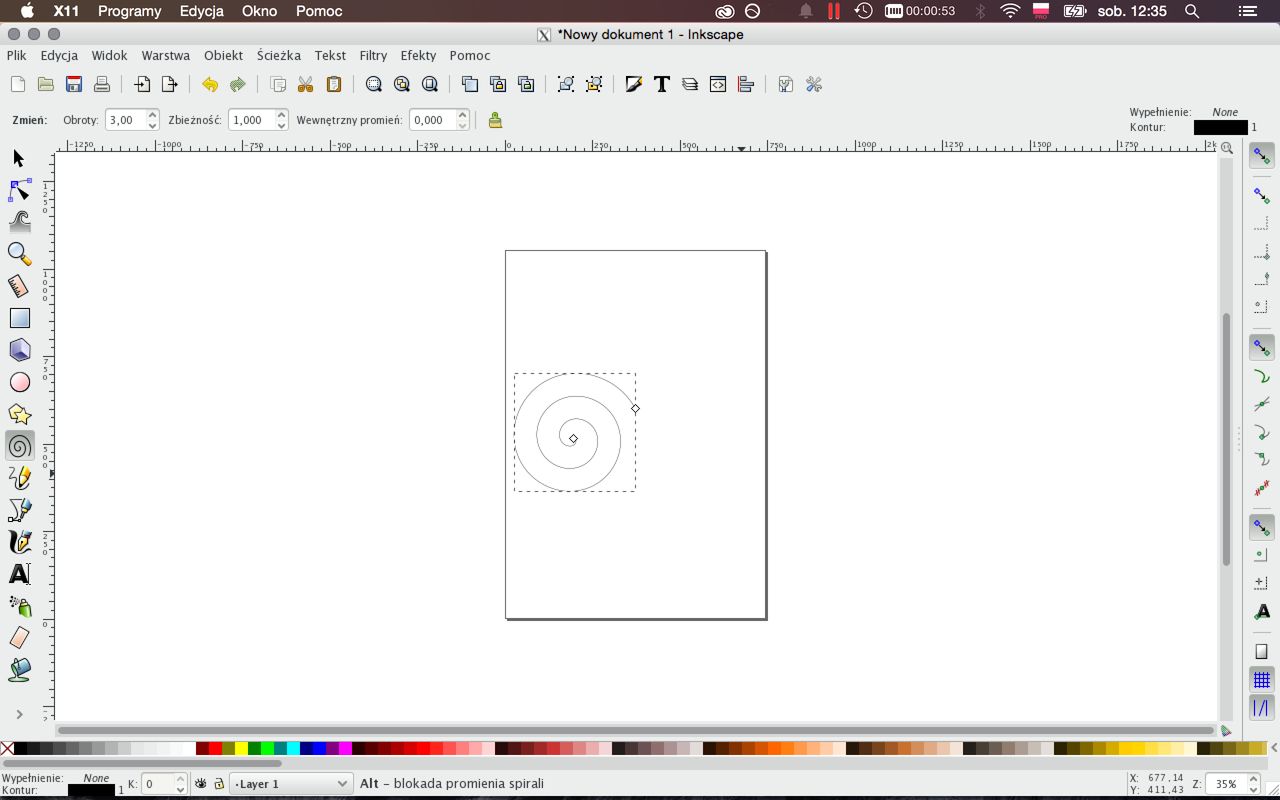This screenshot has height=800, width=1280.
Task: Choose the Text tool in toolbox
Action: point(19,574)
